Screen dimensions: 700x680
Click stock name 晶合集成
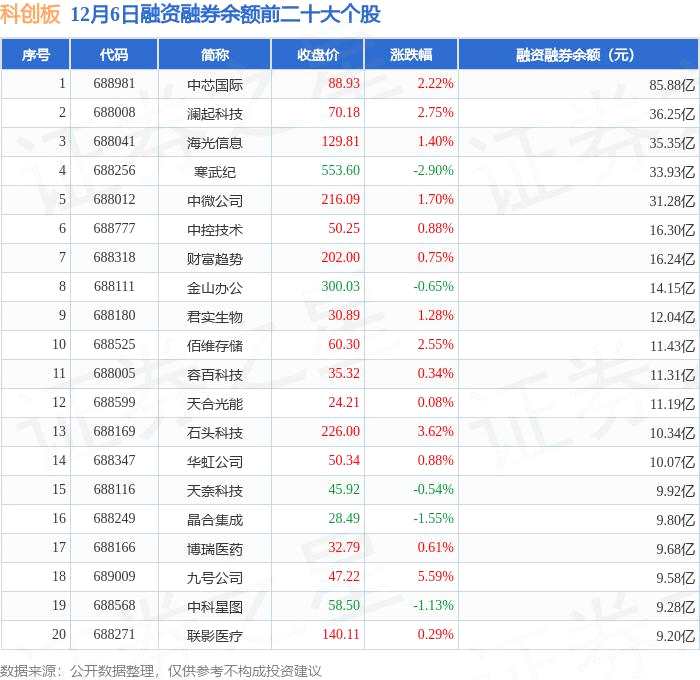(215, 520)
